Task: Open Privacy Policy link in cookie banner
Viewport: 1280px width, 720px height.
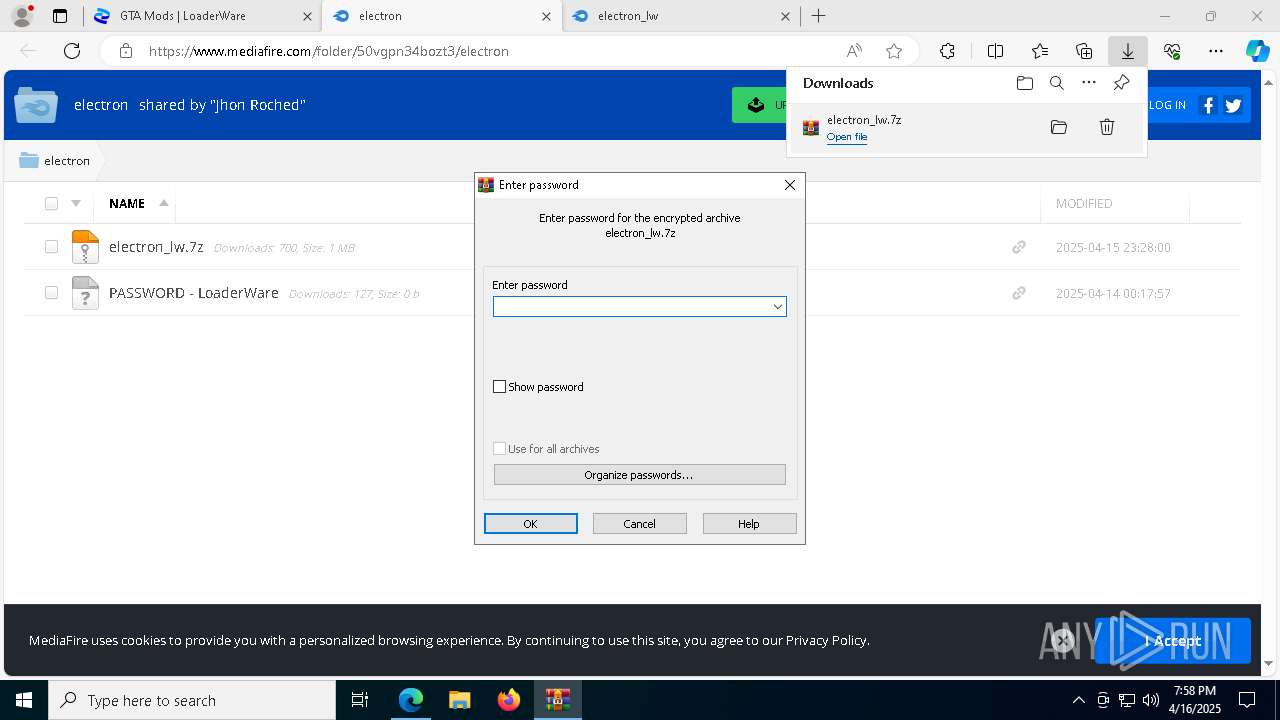Action: 826,641
